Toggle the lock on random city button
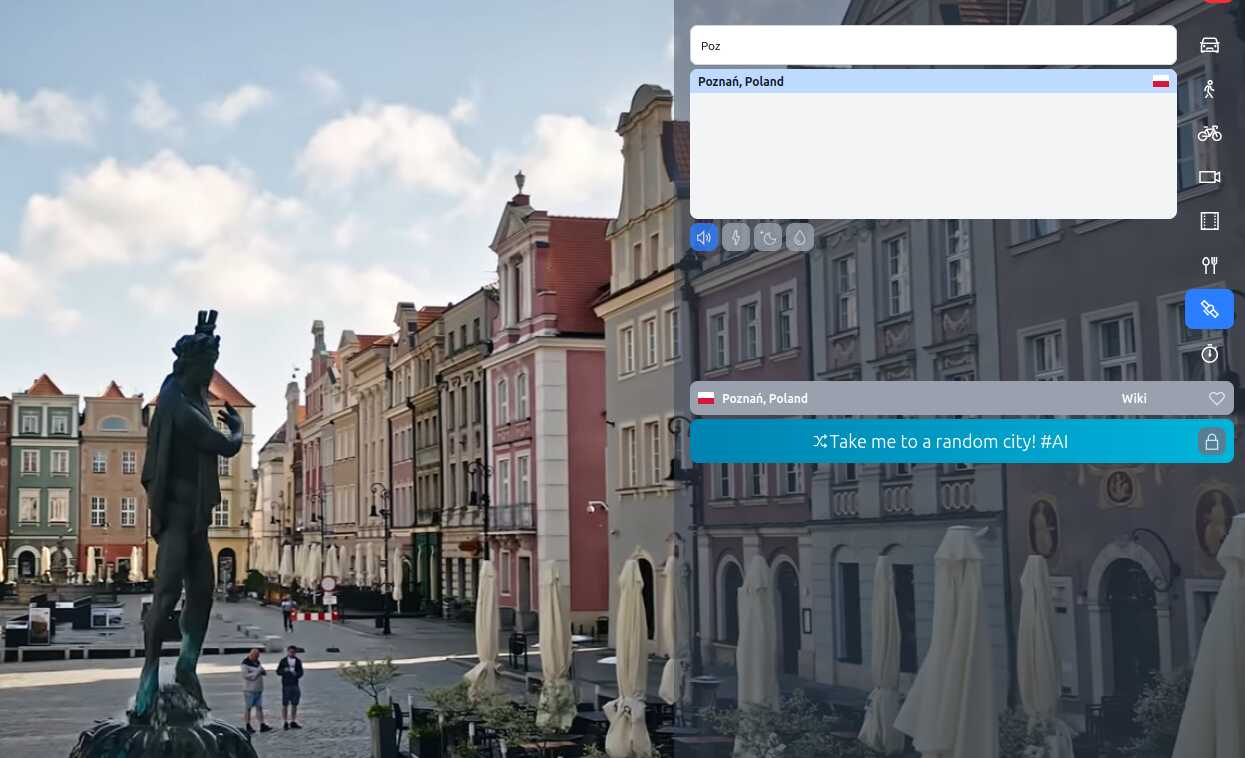Image resolution: width=1245 pixels, height=758 pixels. [x=1211, y=441]
